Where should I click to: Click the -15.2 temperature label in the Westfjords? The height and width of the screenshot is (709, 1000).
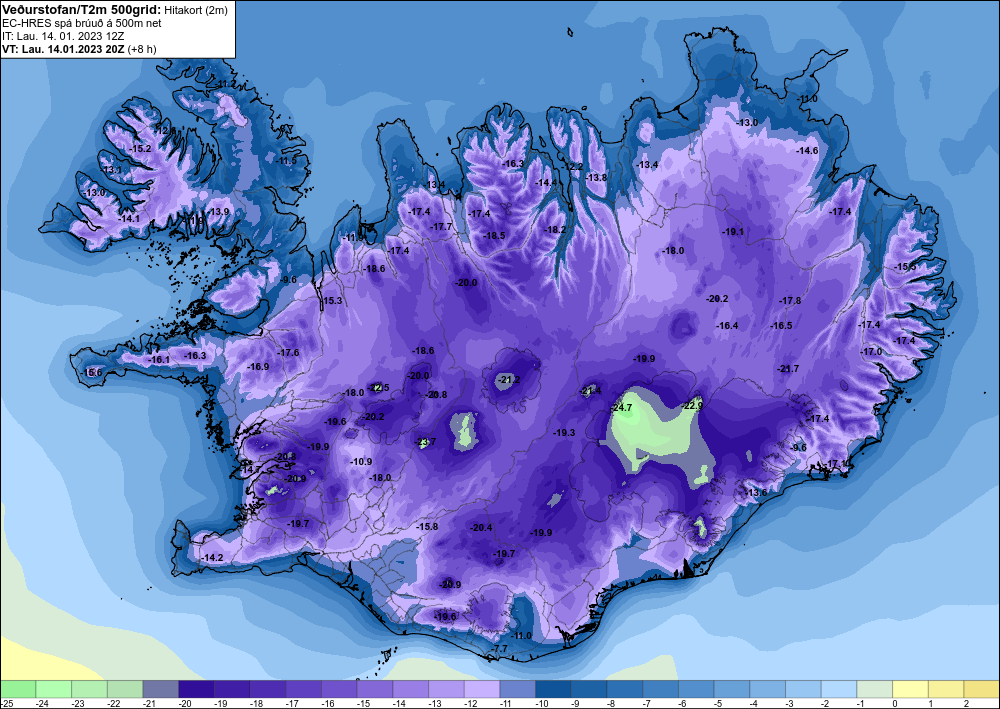pyautogui.click(x=140, y=149)
